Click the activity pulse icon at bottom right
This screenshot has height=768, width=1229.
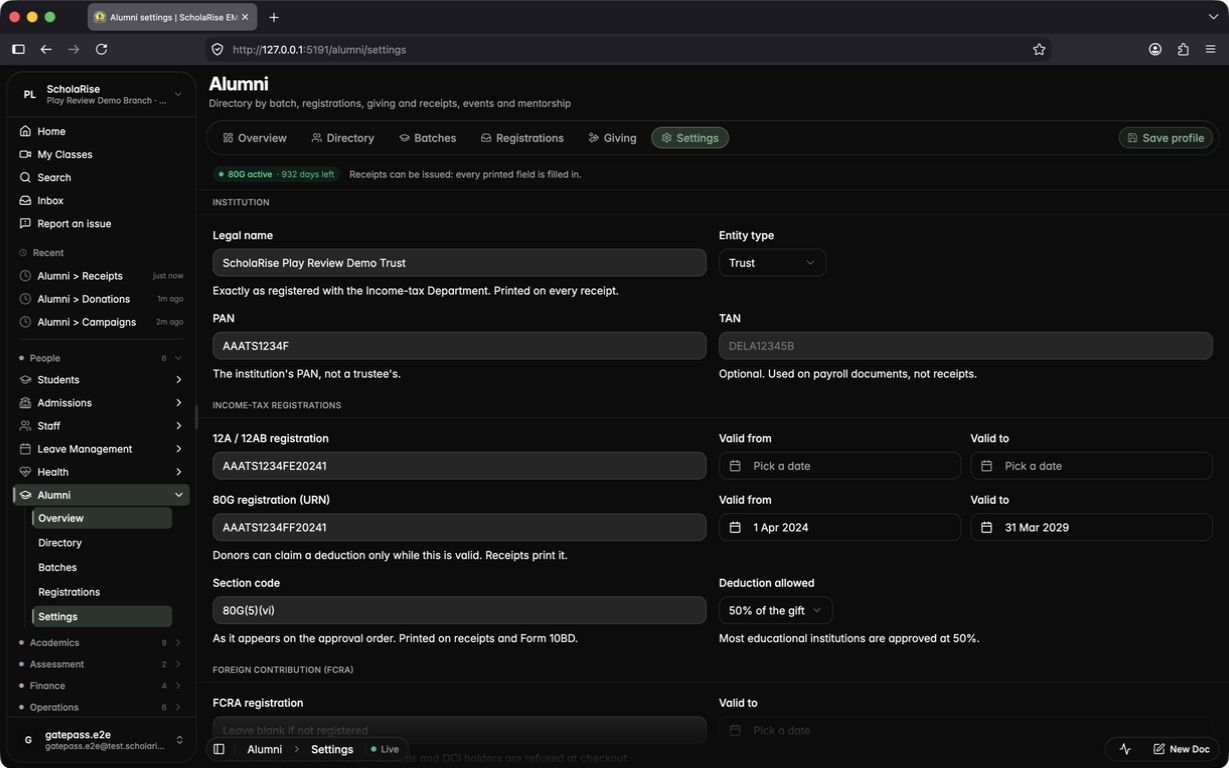[x=1125, y=749]
